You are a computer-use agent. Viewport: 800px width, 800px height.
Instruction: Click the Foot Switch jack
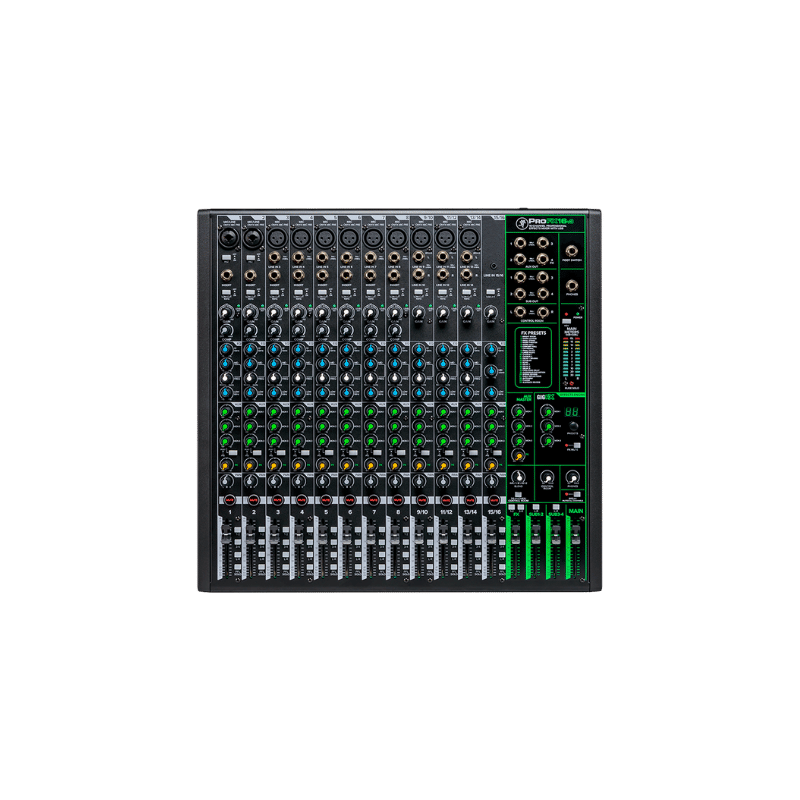571,250
